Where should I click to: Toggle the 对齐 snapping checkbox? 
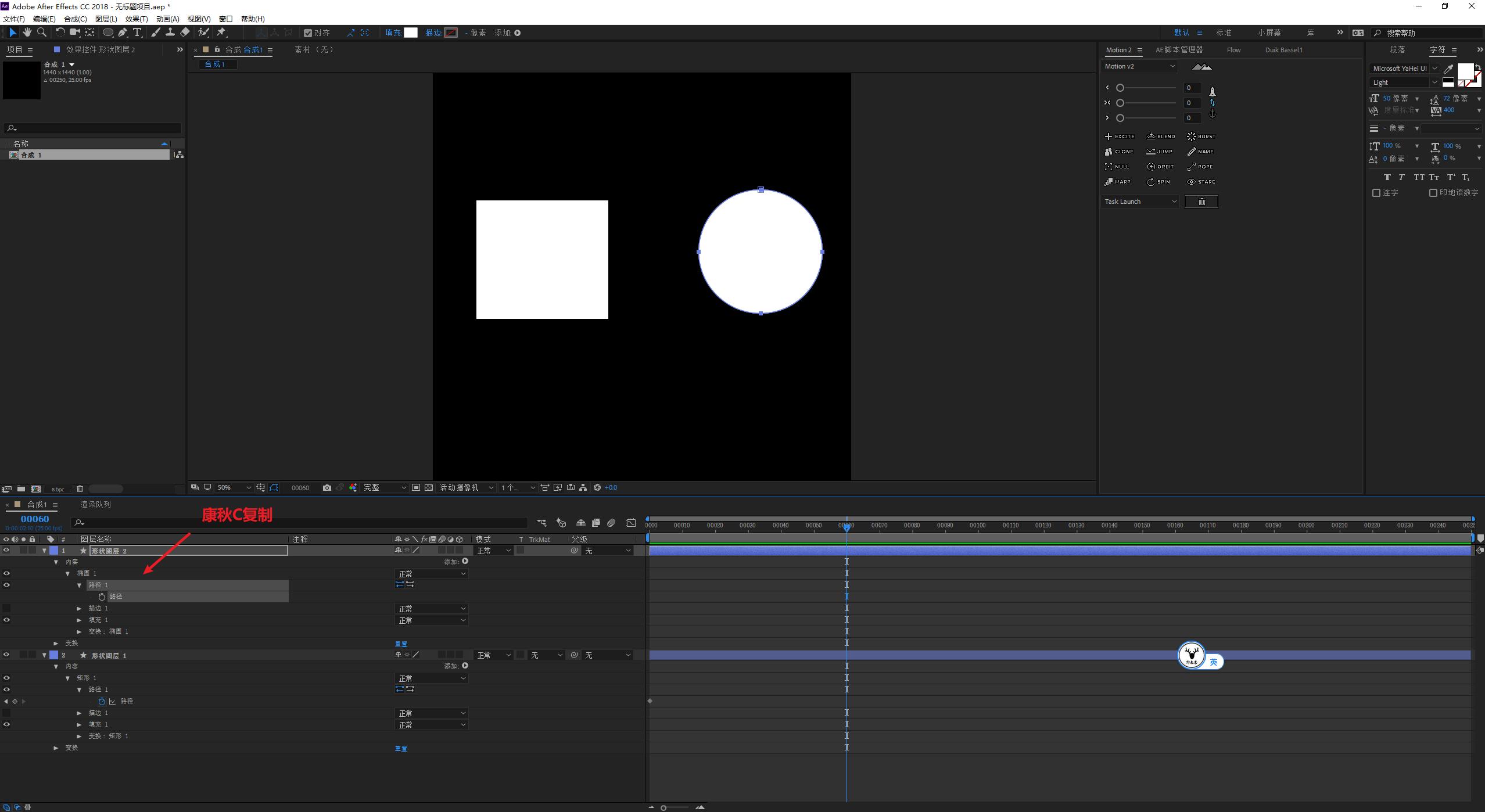point(308,33)
